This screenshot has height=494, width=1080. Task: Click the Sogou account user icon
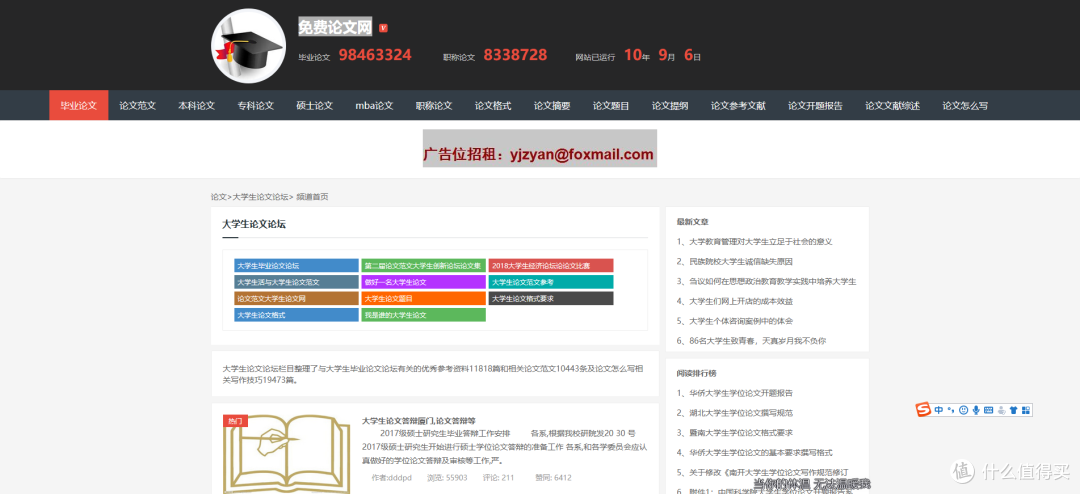coord(1001,410)
